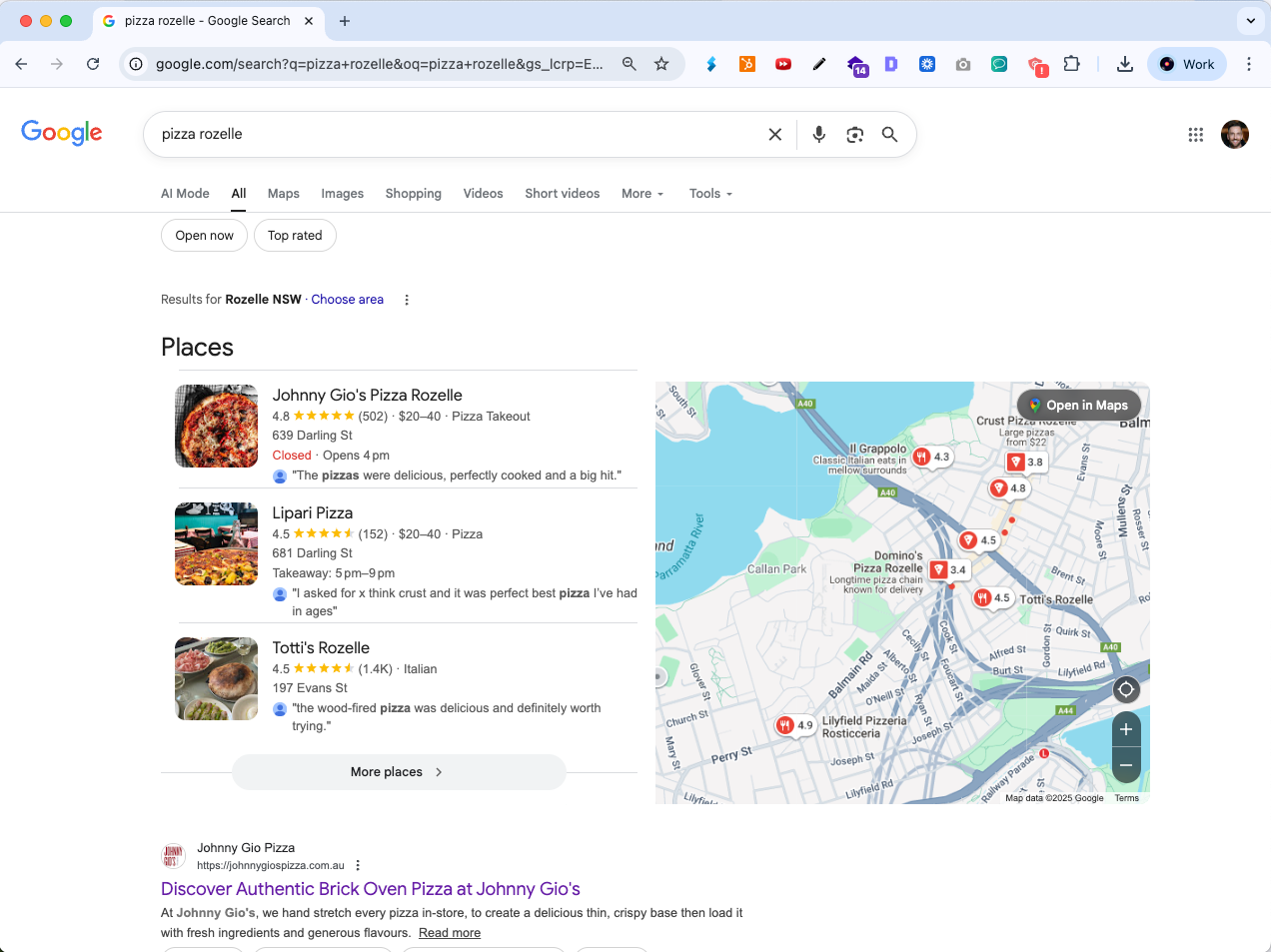Image resolution: width=1271 pixels, height=952 pixels.
Task: Switch to the Images tab
Action: pos(342,193)
